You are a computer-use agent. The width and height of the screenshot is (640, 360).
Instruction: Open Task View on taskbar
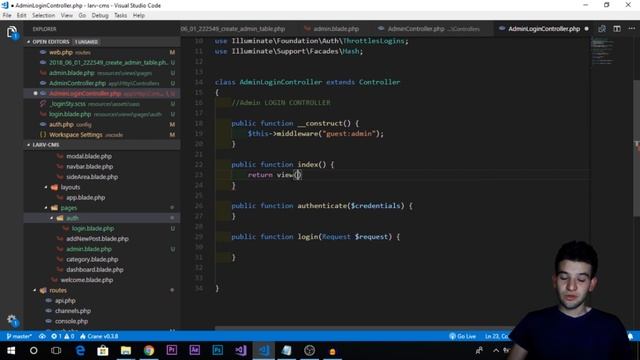click(56, 351)
